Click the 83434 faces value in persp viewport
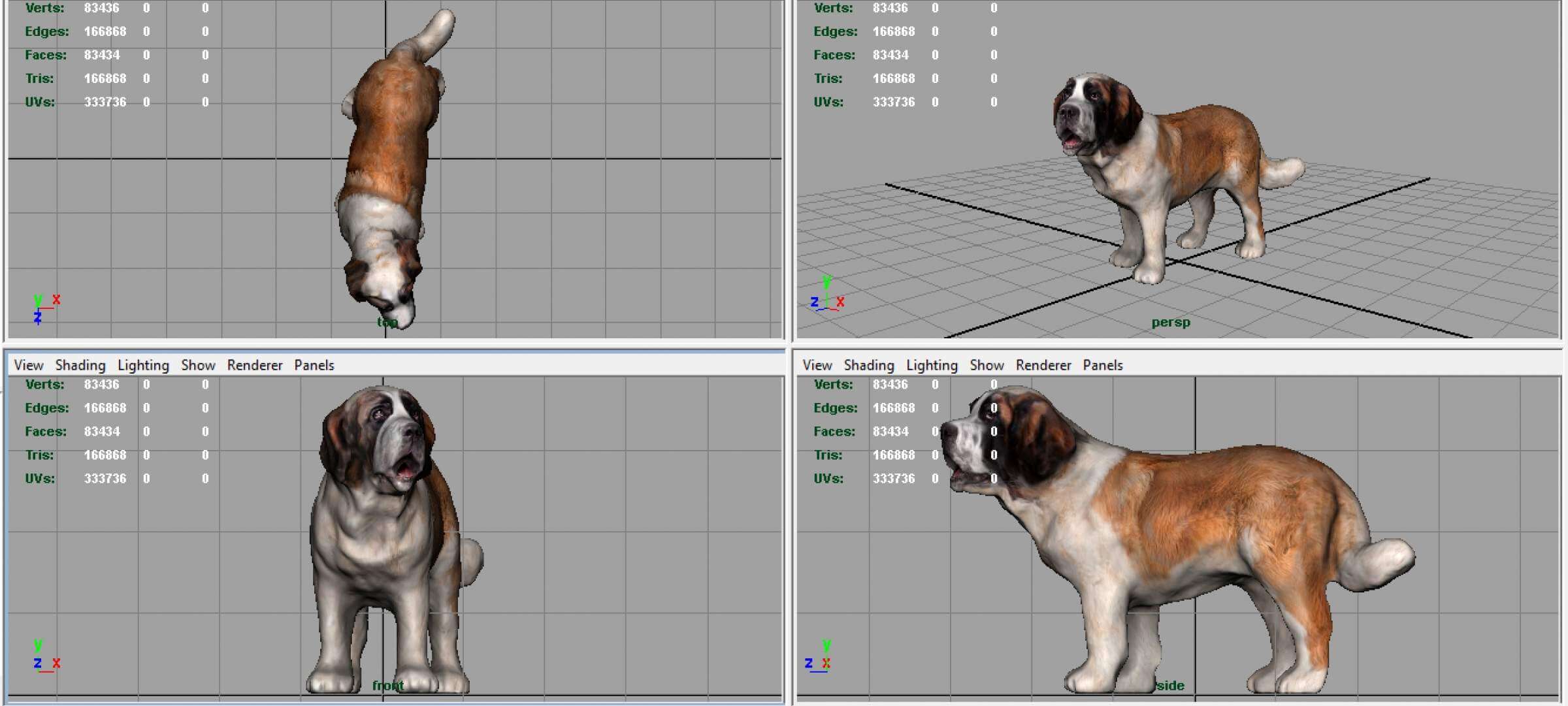 point(890,55)
